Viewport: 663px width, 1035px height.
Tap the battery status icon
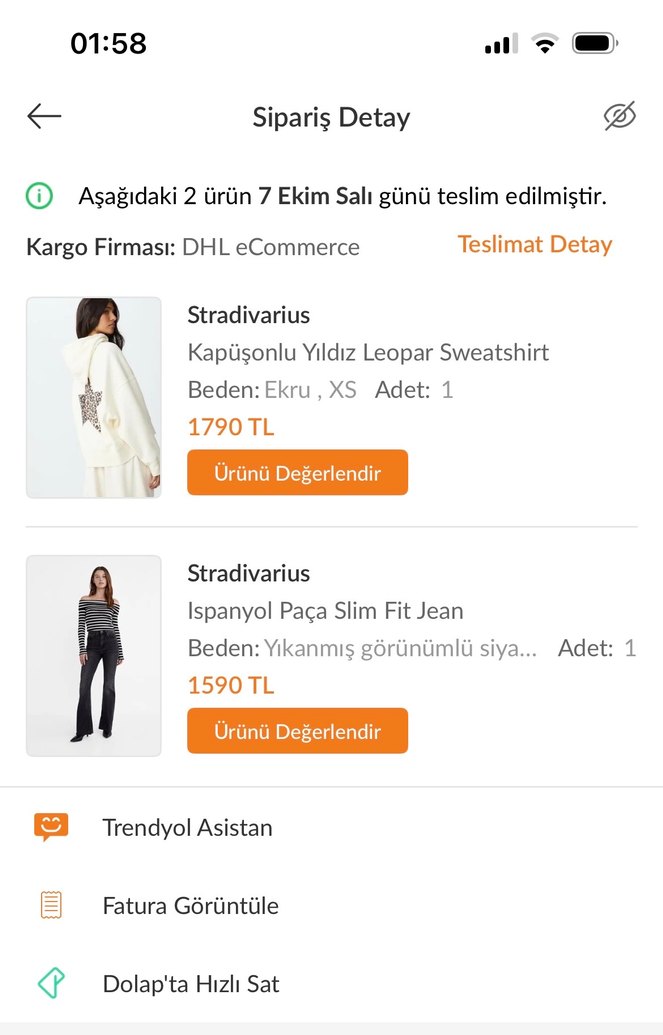[x=595, y=44]
